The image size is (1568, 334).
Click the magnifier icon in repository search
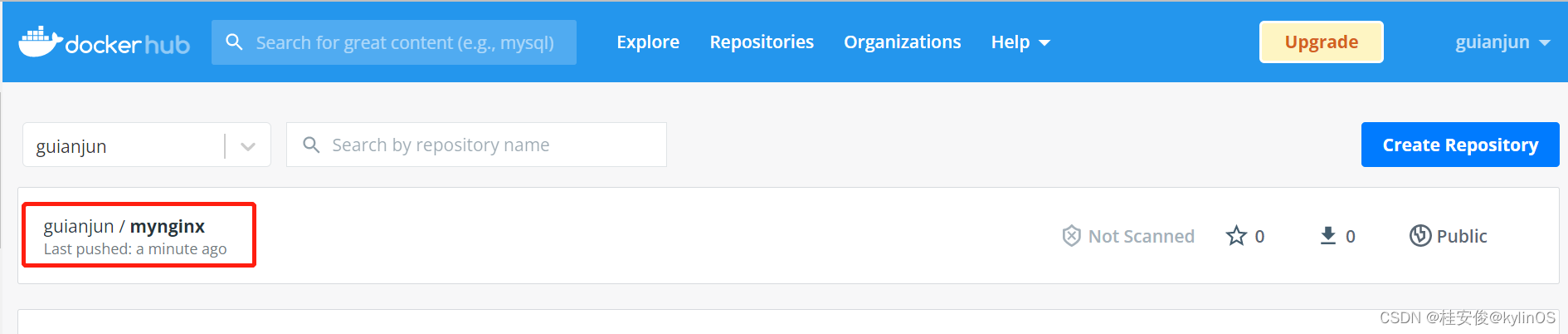tap(311, 145)
